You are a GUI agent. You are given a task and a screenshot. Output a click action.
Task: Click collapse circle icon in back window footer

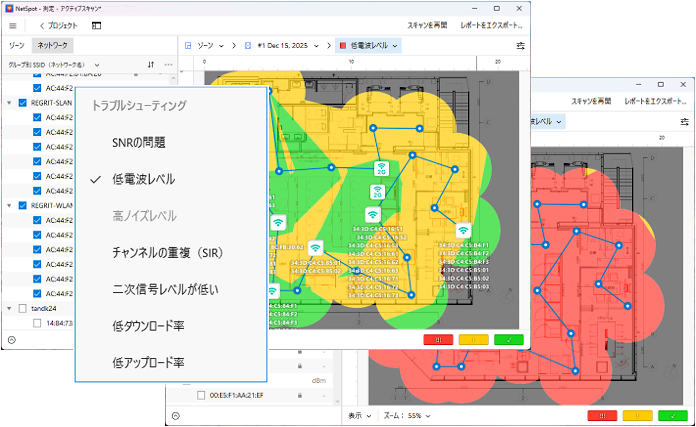click(x=176, y=416)
